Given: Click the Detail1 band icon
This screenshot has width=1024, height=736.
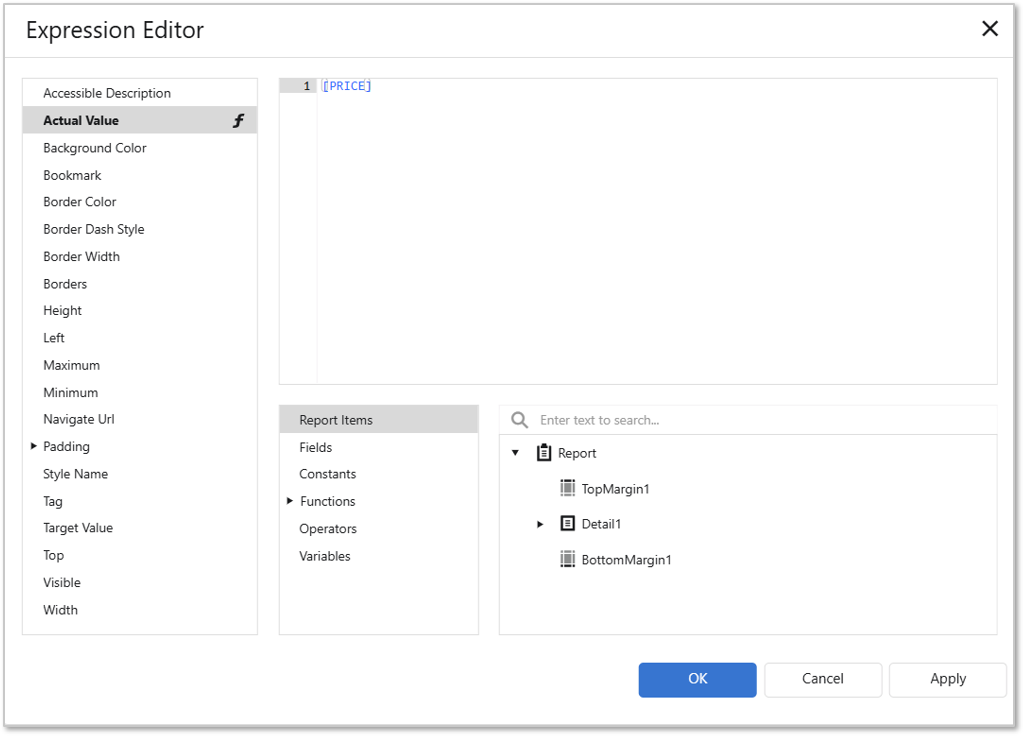Looking at the screenshot, I should coord(568,523).
